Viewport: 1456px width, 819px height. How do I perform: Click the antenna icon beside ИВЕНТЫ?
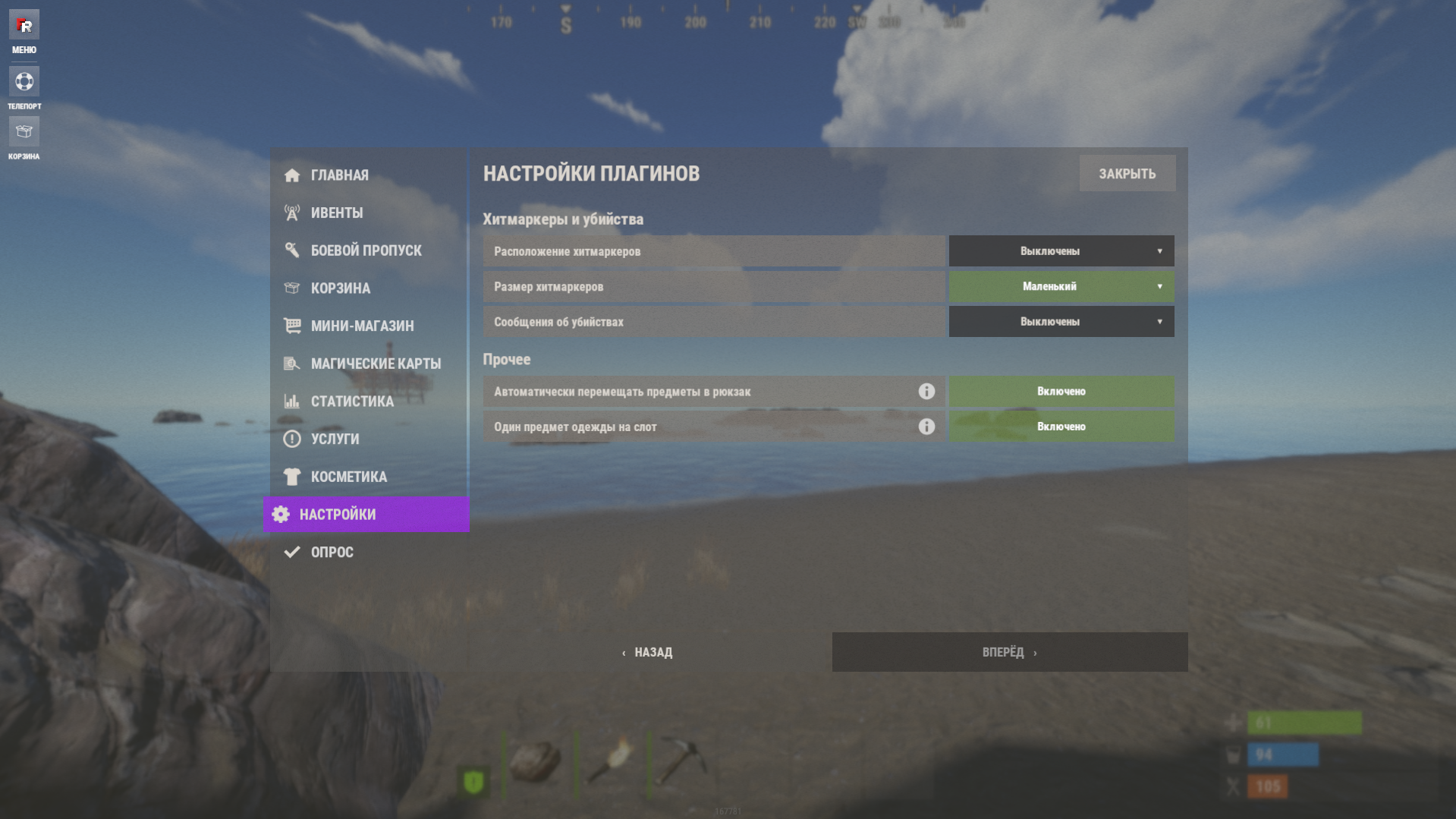point(292,213)
